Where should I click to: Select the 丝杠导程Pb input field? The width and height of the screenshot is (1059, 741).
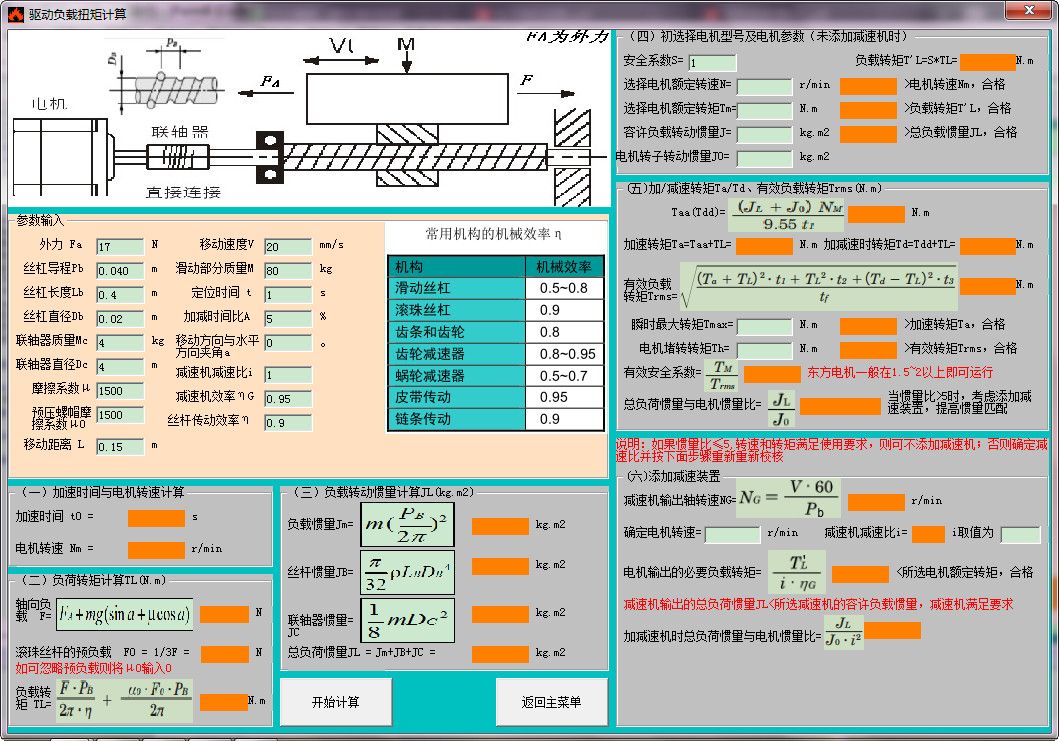point(120,271)
